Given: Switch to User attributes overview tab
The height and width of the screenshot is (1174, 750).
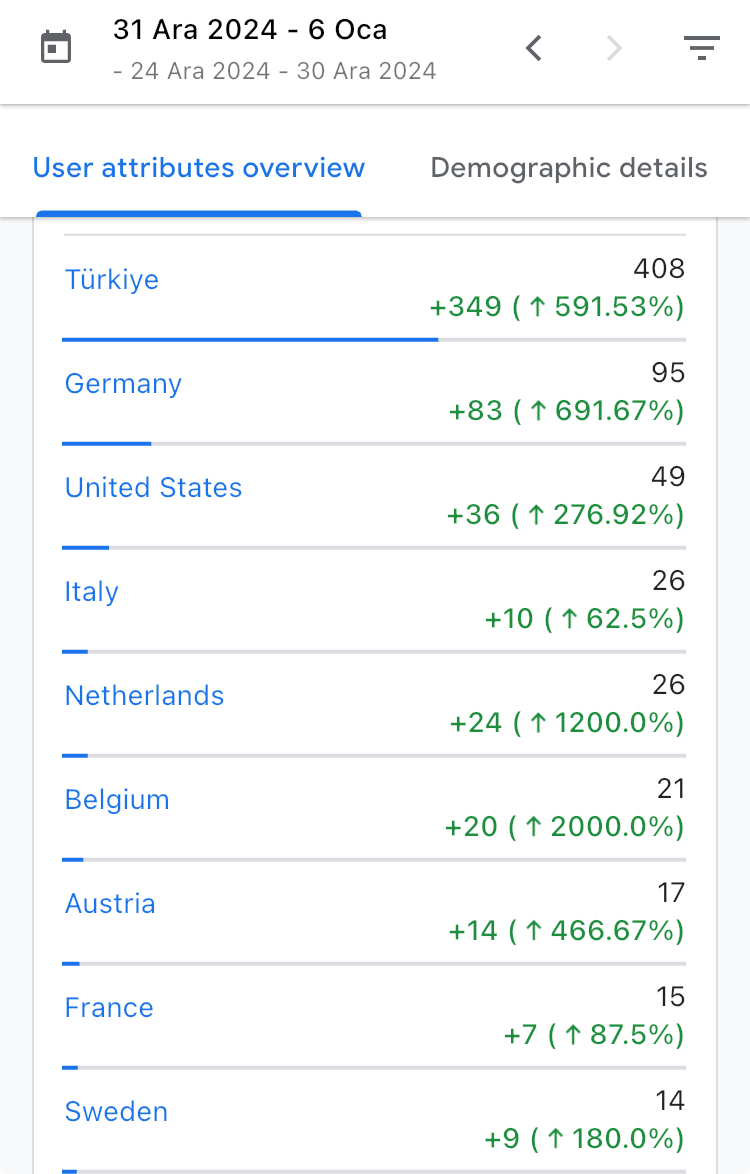Looking at the screenshot, I should (198, 168).
